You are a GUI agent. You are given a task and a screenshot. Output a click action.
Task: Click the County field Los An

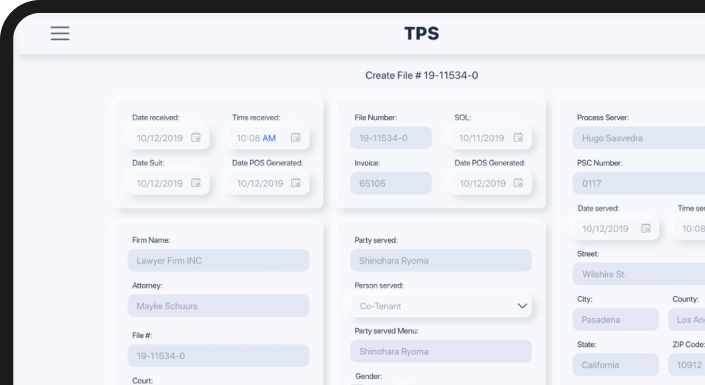click(687, 319)
